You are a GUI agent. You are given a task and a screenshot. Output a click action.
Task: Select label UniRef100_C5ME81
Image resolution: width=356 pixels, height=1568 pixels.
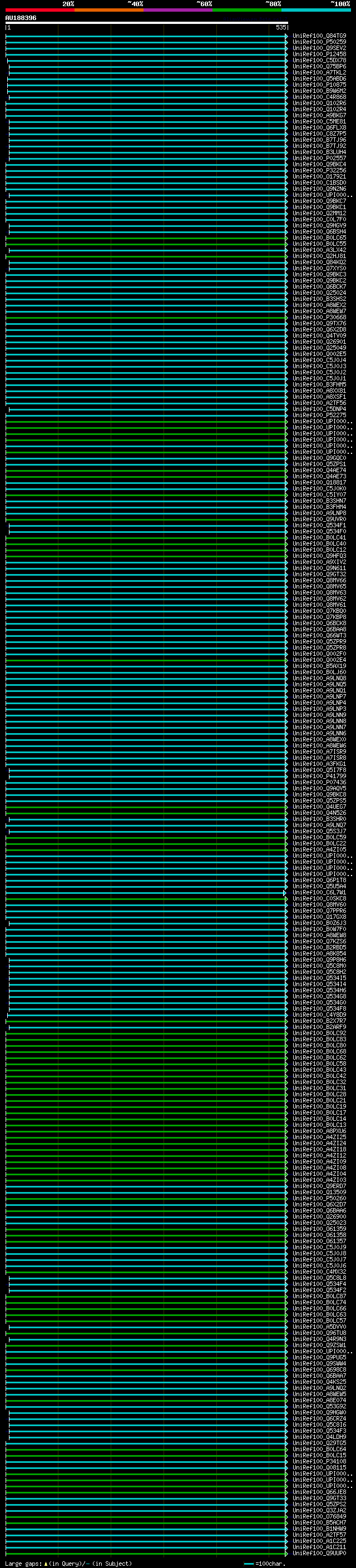coord(319,122)
